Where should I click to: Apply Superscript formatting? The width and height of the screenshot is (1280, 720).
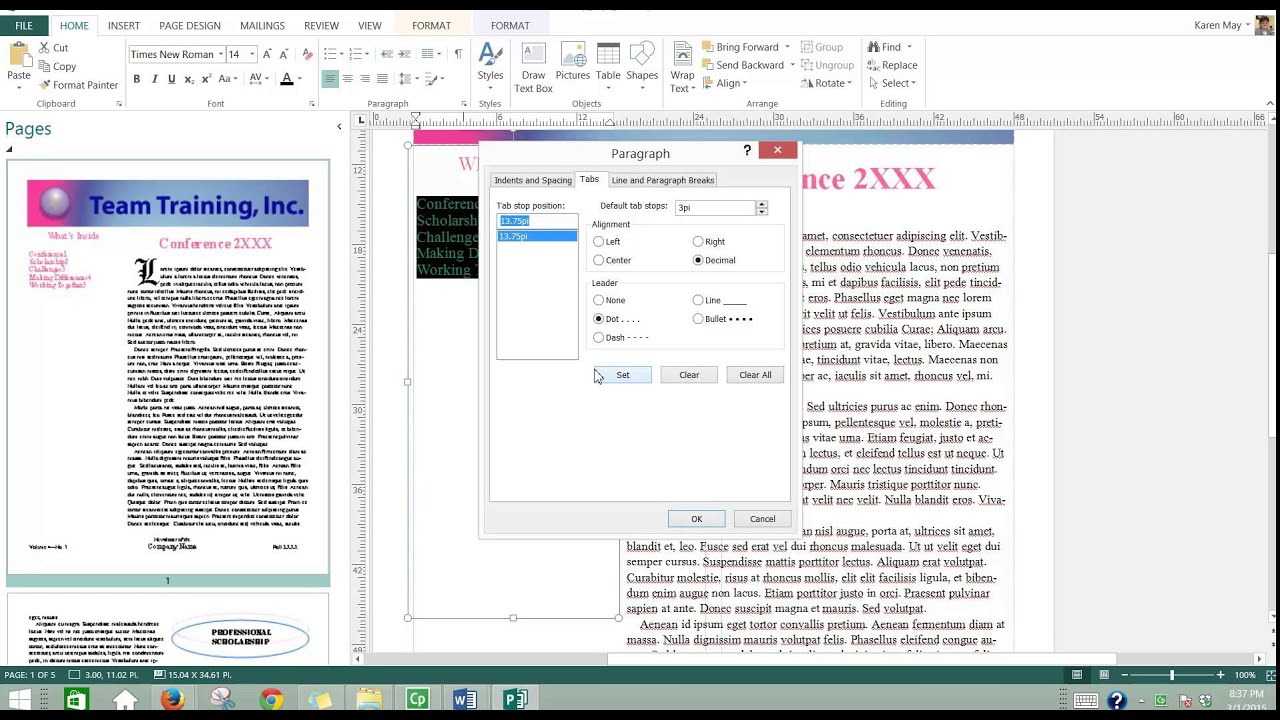(x=206, y=79)
